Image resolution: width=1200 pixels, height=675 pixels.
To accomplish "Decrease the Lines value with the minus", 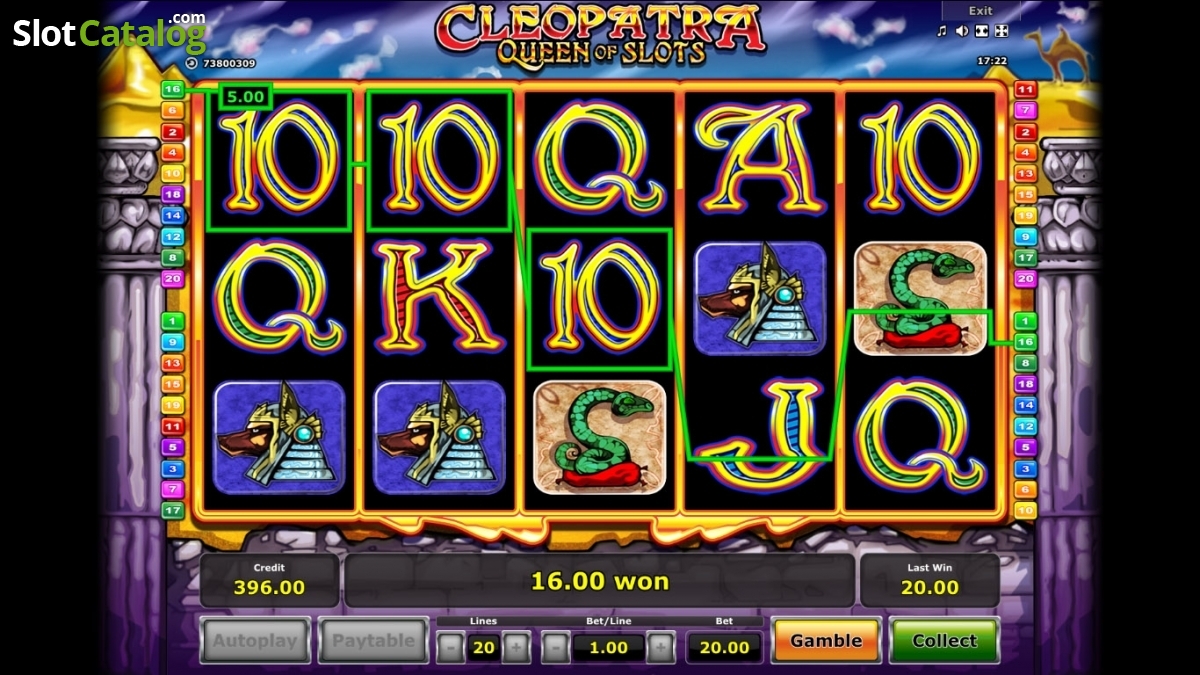I will click(x=451, y=647).
